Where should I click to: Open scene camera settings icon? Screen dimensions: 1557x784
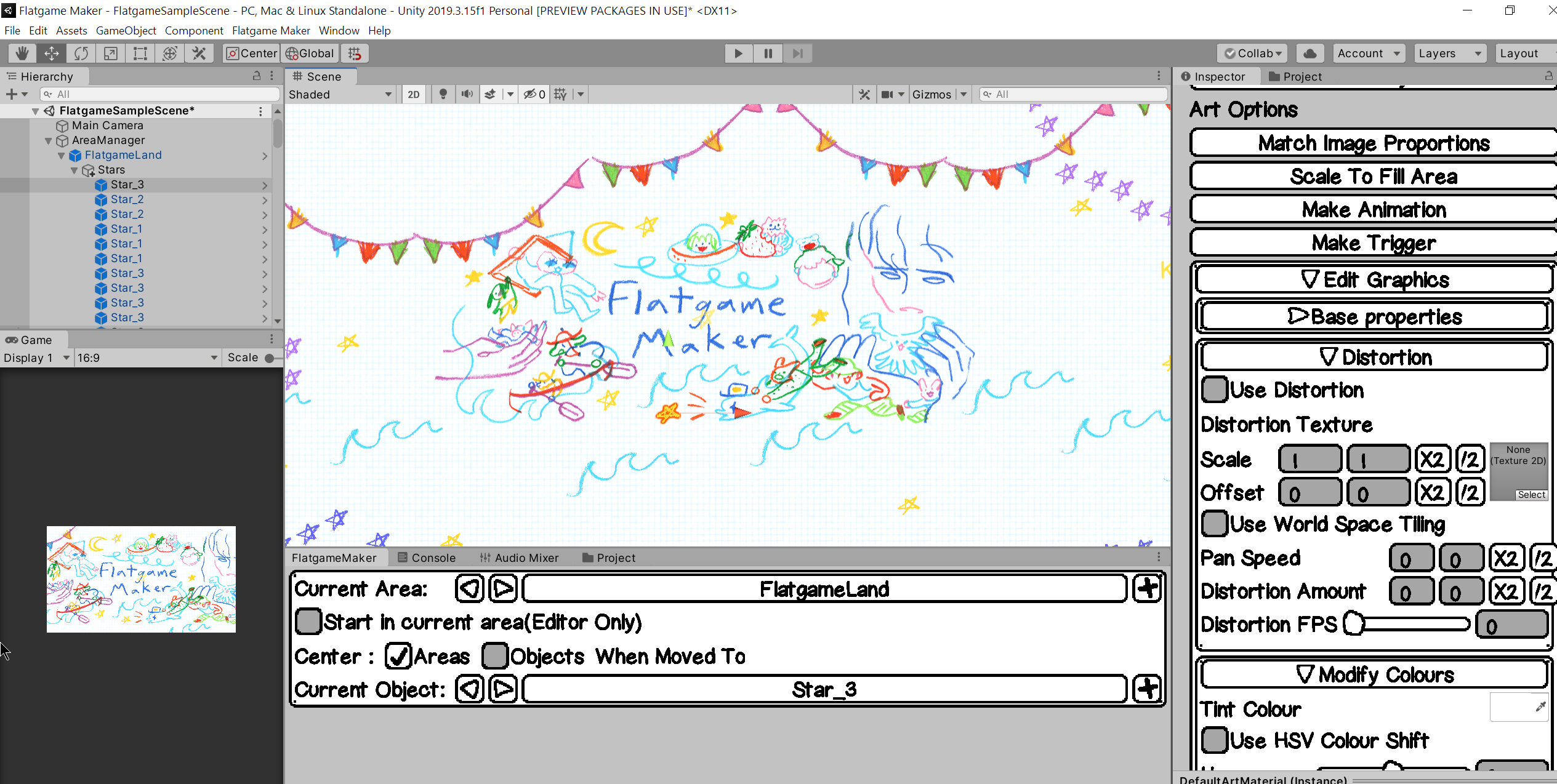tap(887, 94)
